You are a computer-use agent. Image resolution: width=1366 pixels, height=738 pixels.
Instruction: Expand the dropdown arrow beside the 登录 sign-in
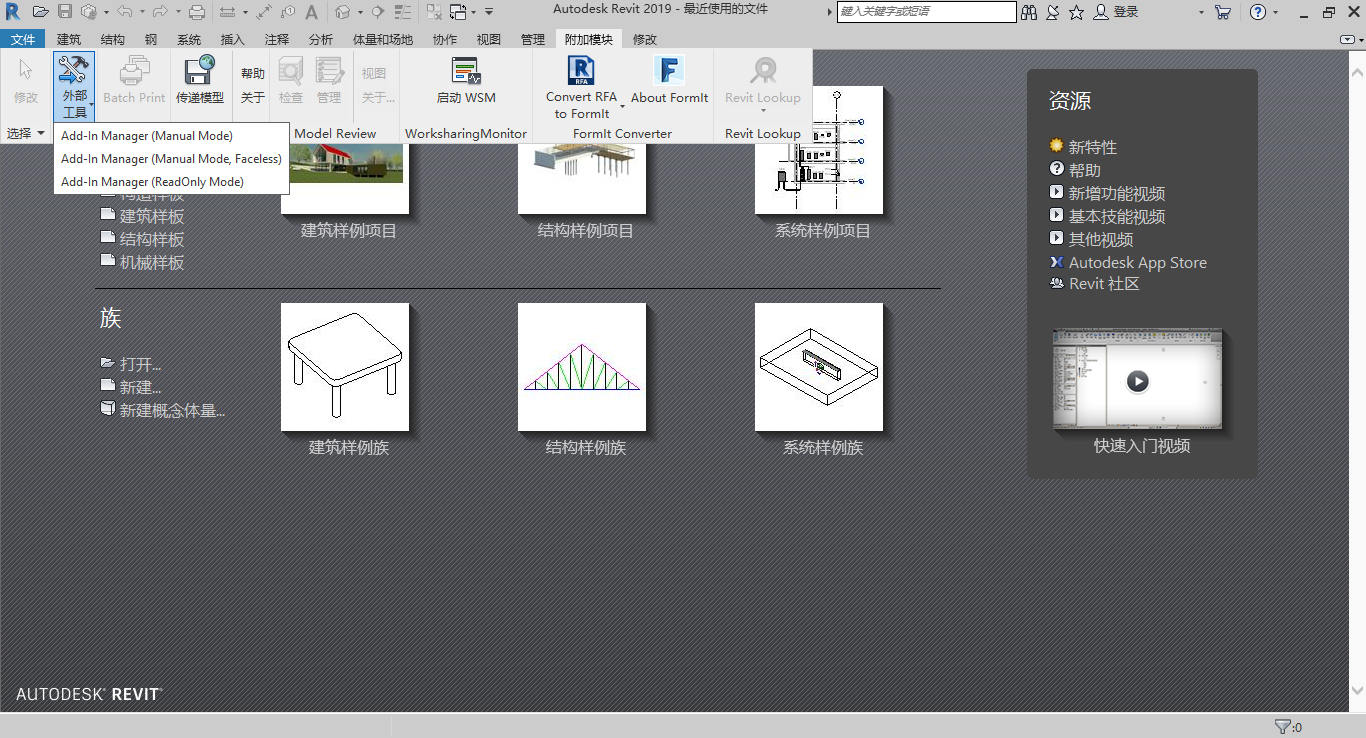[x=1199, y=12]
